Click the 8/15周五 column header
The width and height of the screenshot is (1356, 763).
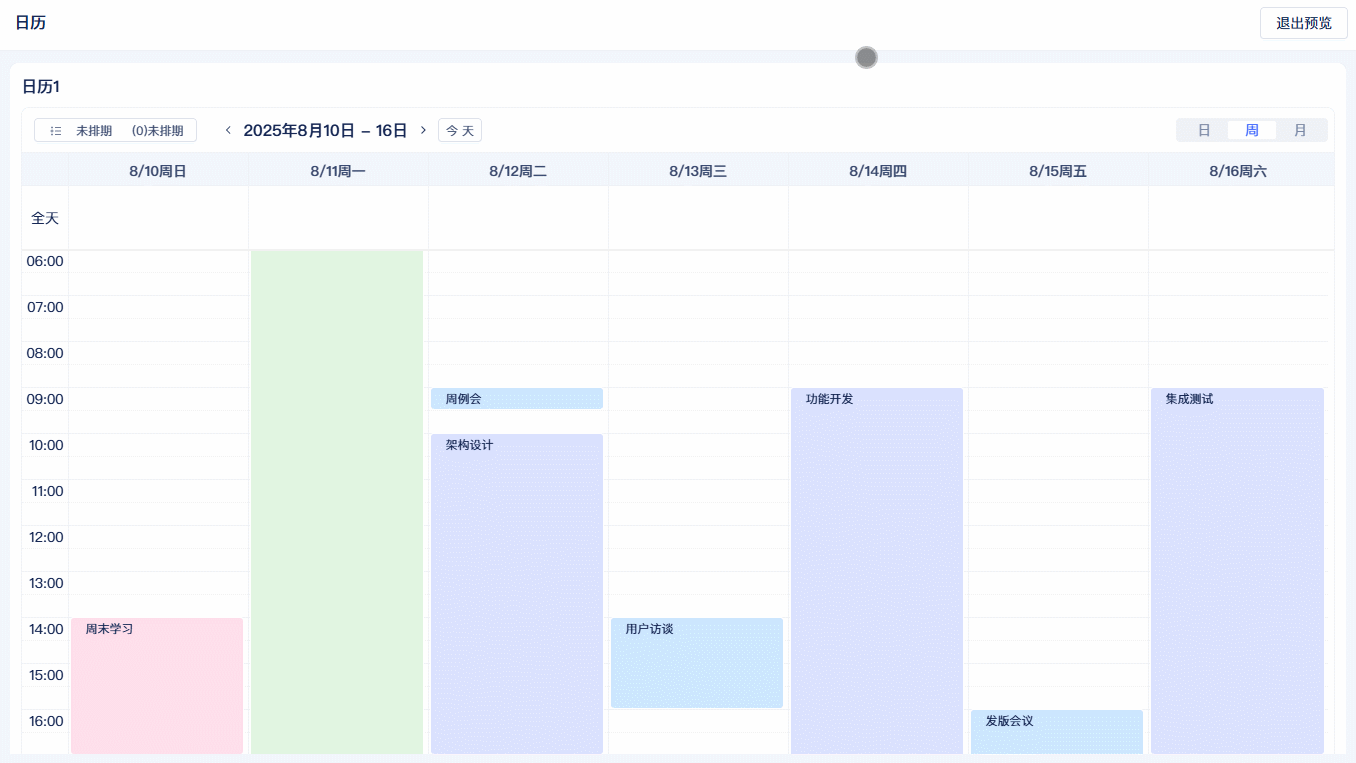coord(1058,171)
